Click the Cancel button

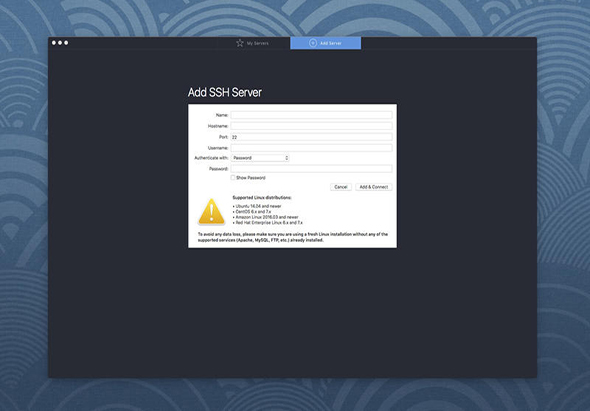(341, 187)
